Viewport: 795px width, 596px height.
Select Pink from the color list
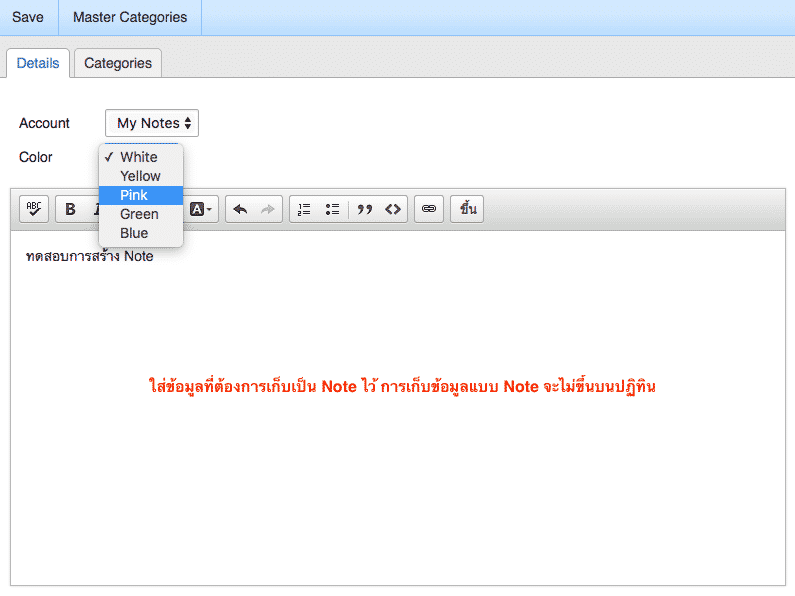141,195
